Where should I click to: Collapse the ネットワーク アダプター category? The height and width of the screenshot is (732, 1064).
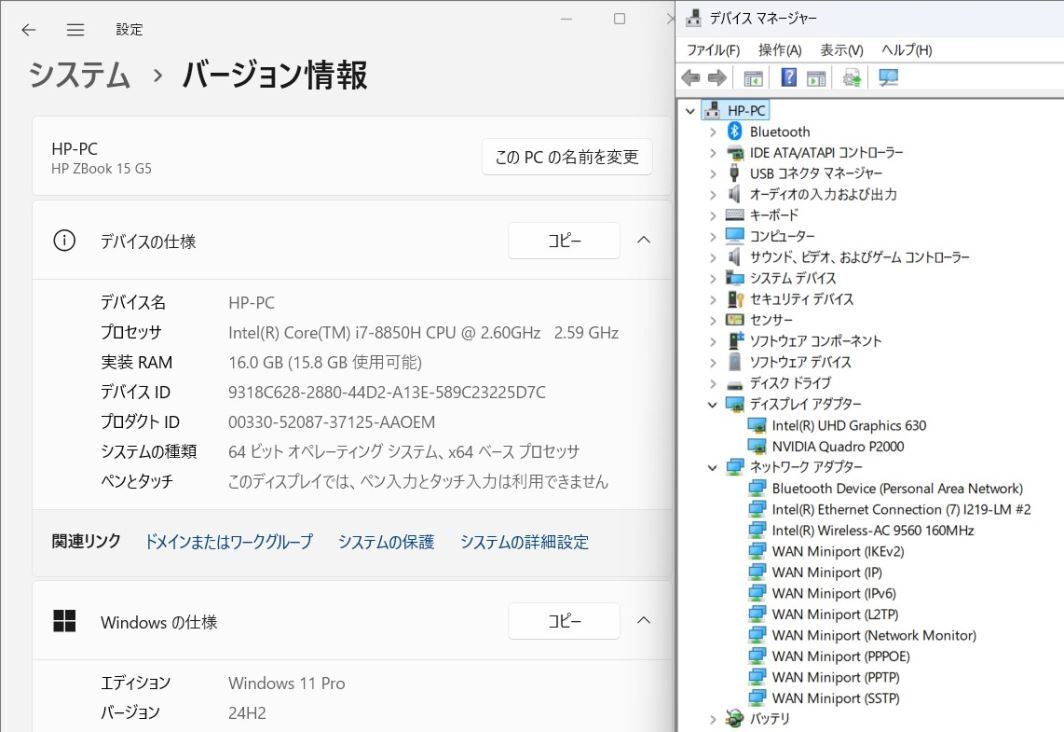tap(712, 467)
